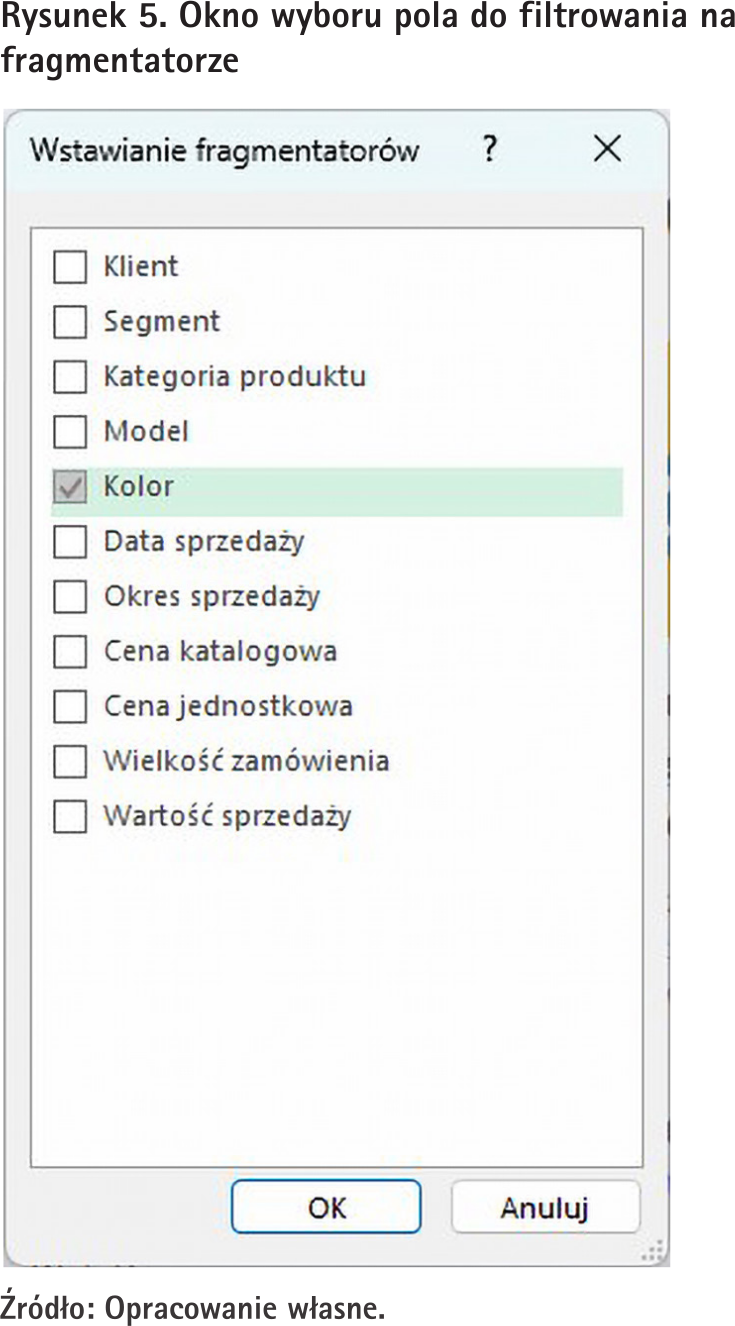
Task: Click the highlighted Kolor text label
Action: click(139, 487)
